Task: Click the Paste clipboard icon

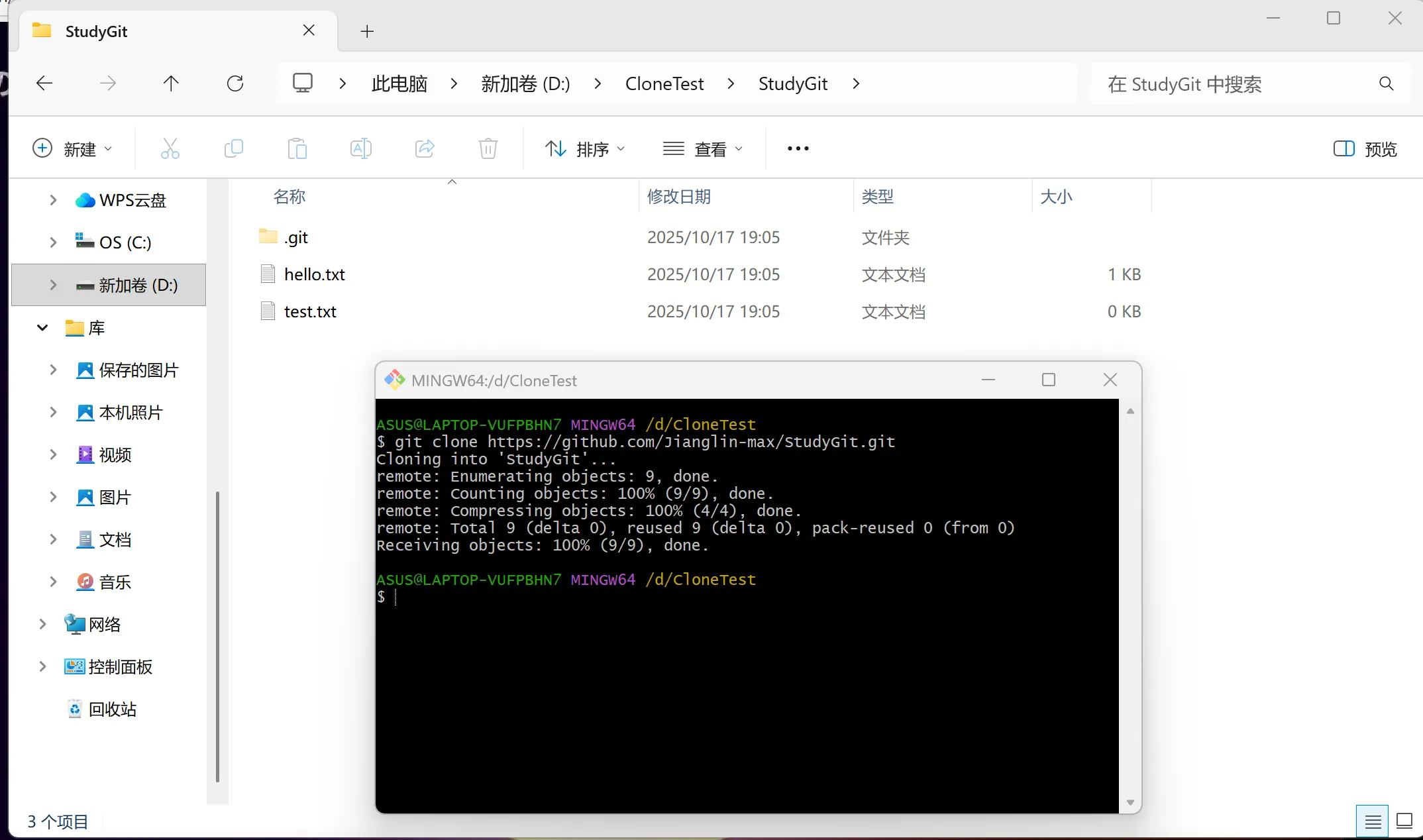Action: point(297,148)
